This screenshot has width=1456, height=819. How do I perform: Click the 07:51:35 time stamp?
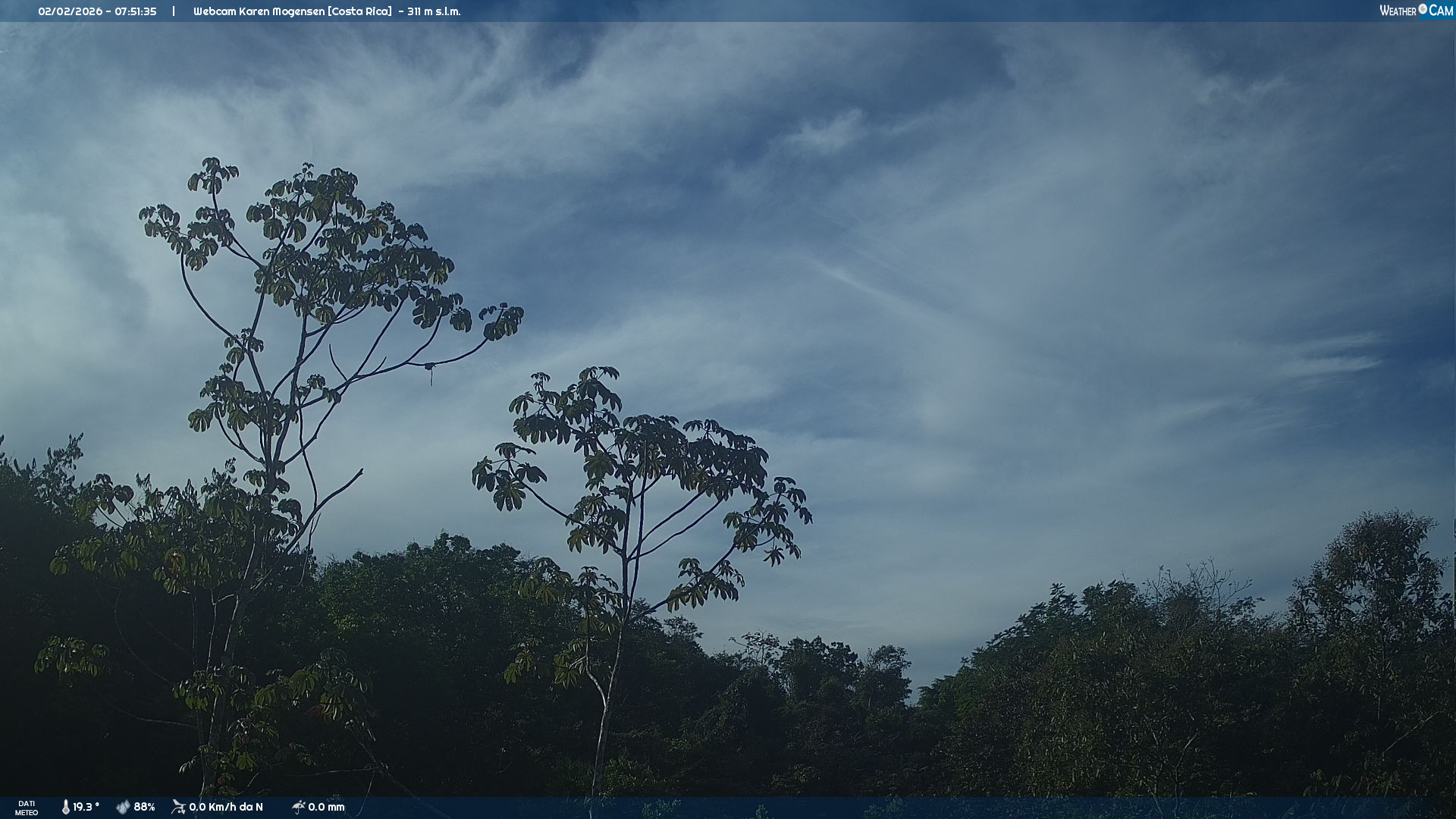click(x=136, y=11)
